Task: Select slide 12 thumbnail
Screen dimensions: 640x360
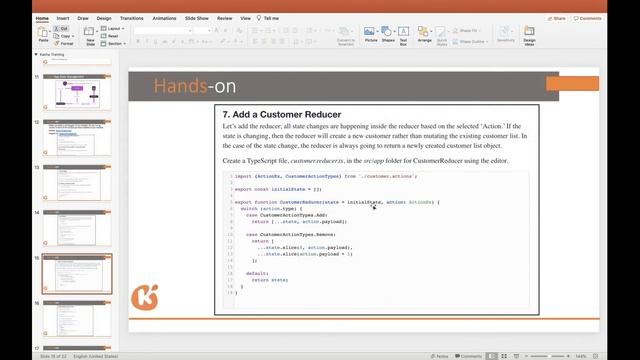Action: [77, 138]
